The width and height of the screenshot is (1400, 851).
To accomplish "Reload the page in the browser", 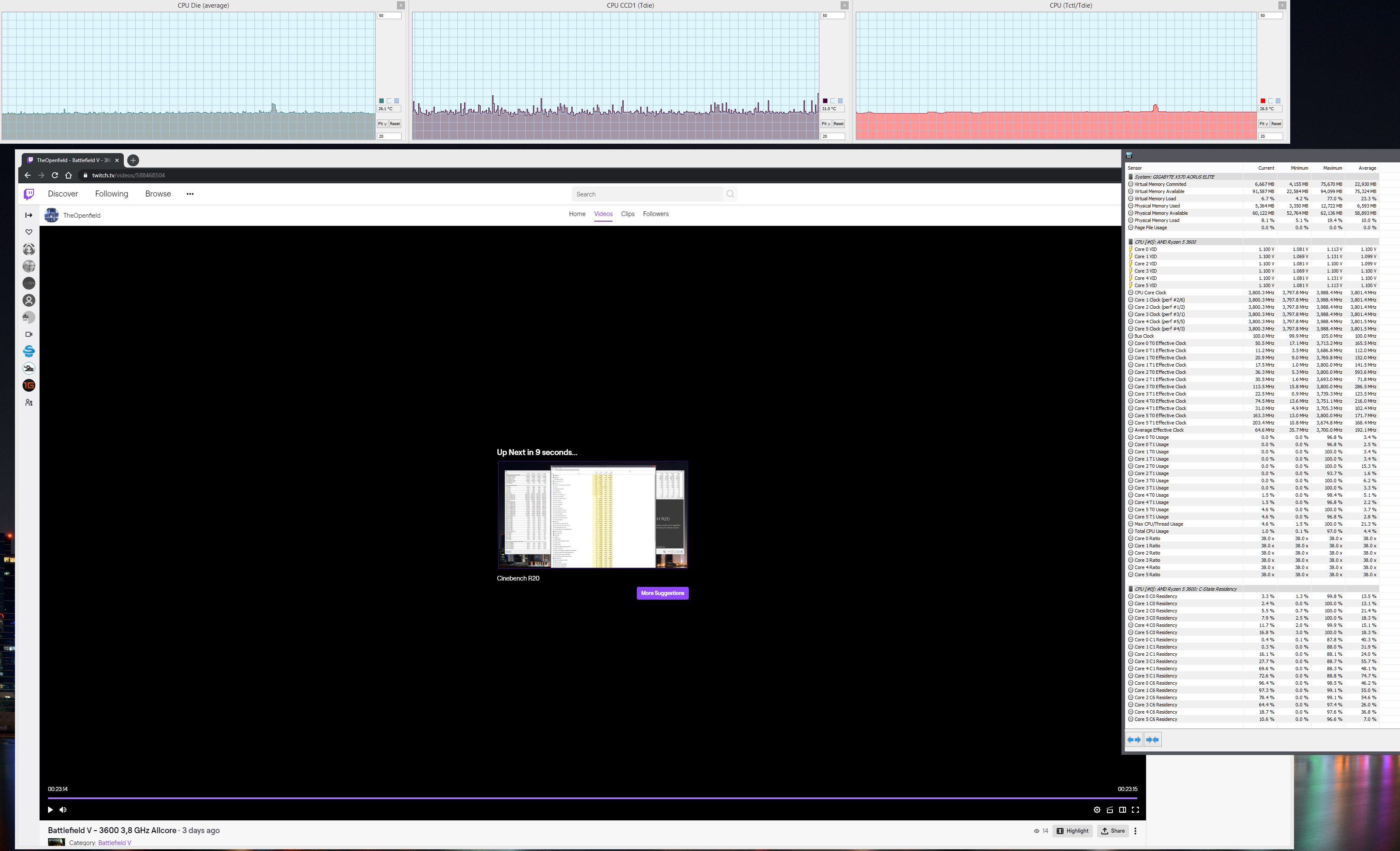I will (x=55, y=176).
